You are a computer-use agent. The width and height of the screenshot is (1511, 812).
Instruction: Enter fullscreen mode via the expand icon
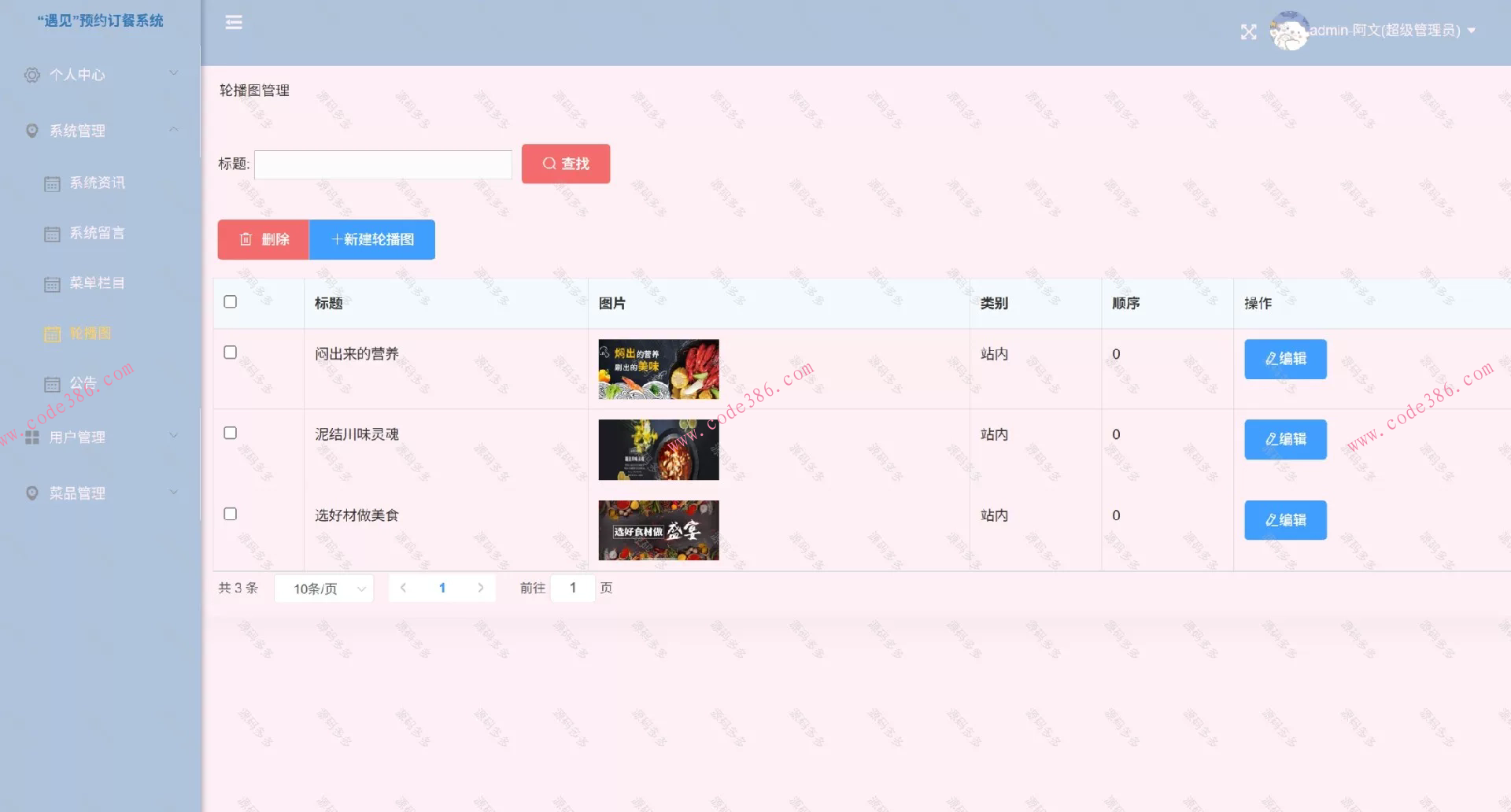[1249, 31]
